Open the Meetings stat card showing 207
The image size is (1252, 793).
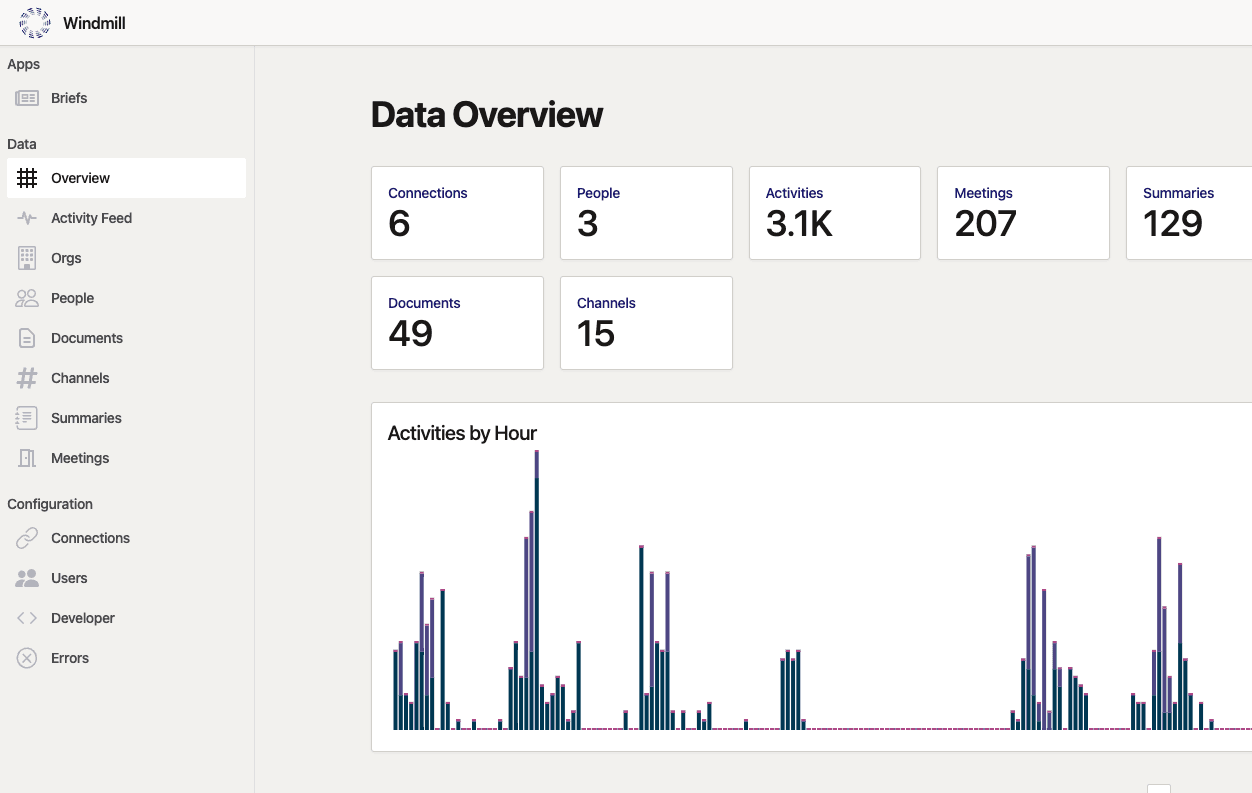(x=1023, y=213)
